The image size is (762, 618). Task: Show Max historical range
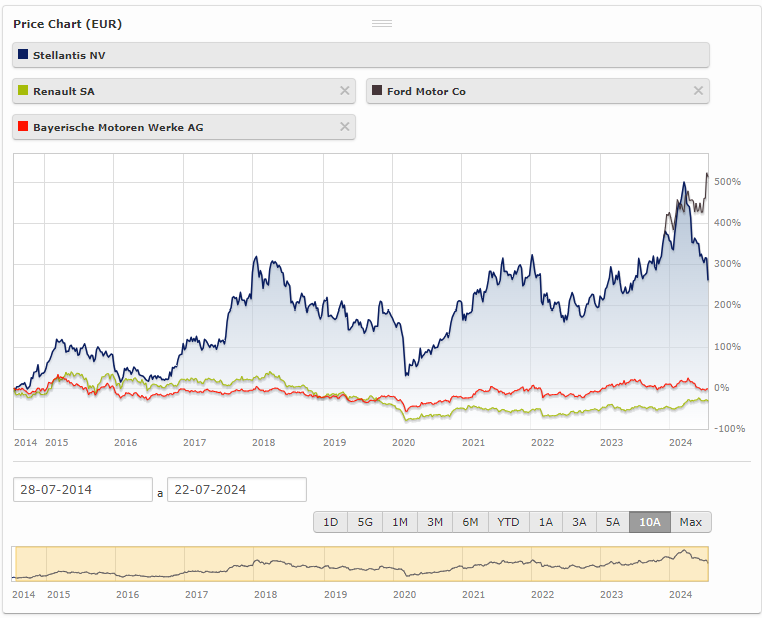pyautogui.click(x=691, y=522)
